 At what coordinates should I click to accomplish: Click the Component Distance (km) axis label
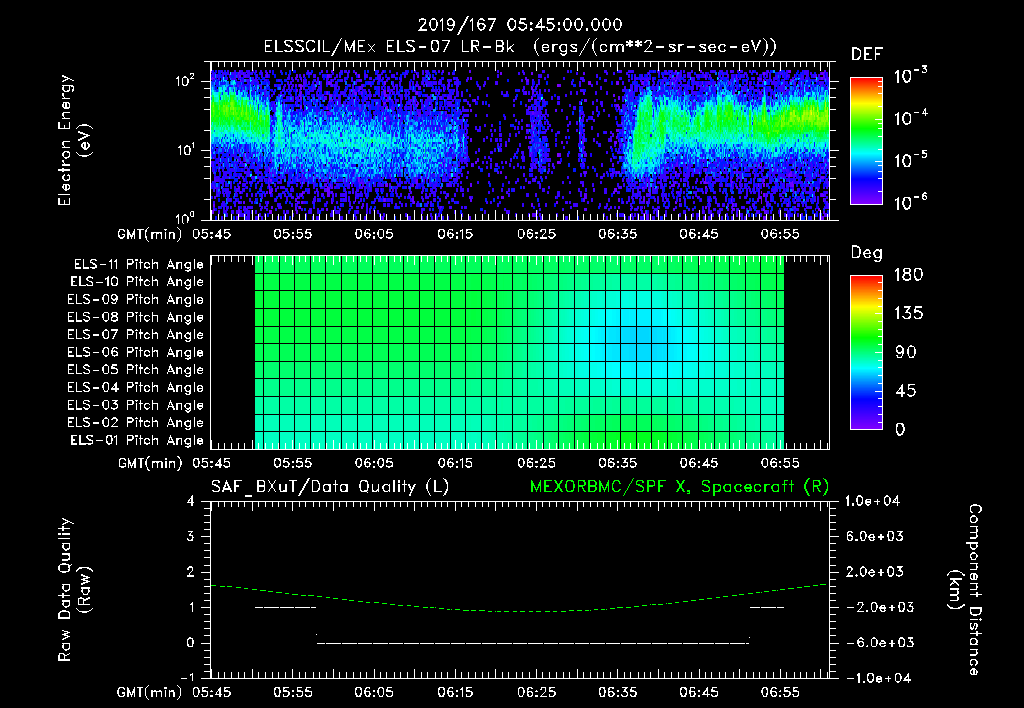click(965, 590)
